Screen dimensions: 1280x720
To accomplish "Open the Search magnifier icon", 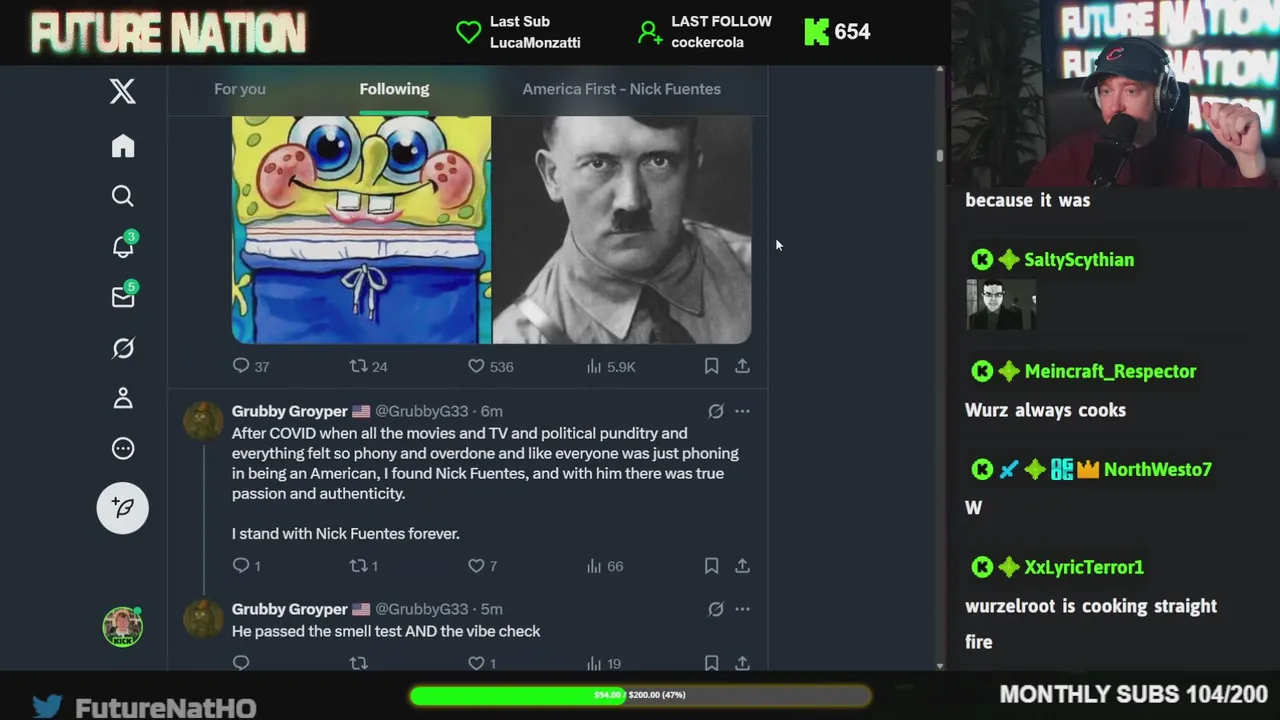I will tap(122, 196).
